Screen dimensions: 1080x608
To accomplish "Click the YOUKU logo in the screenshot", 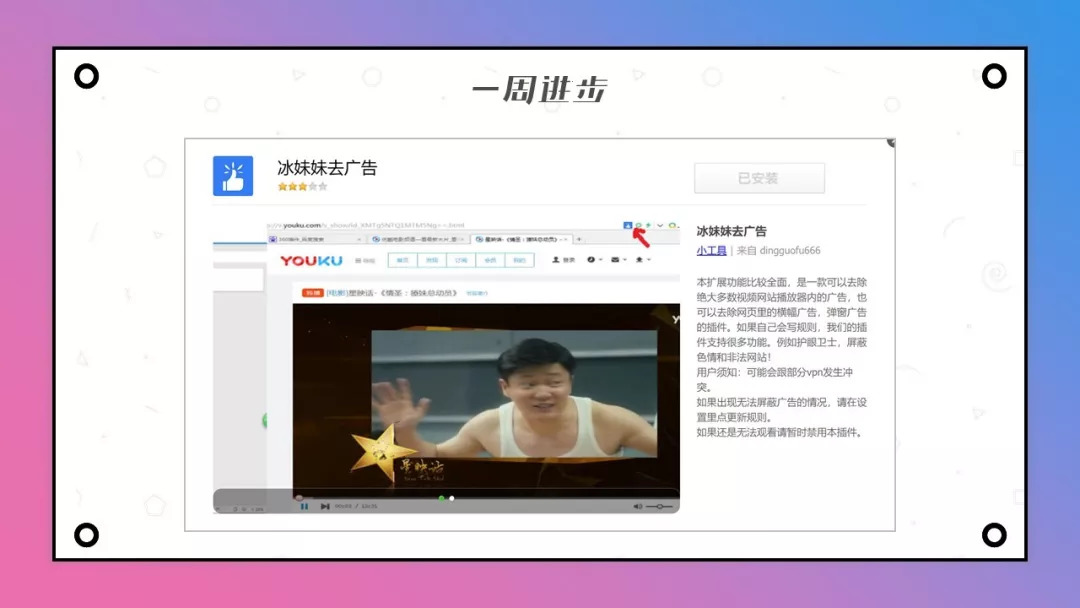I will point(311,260).
